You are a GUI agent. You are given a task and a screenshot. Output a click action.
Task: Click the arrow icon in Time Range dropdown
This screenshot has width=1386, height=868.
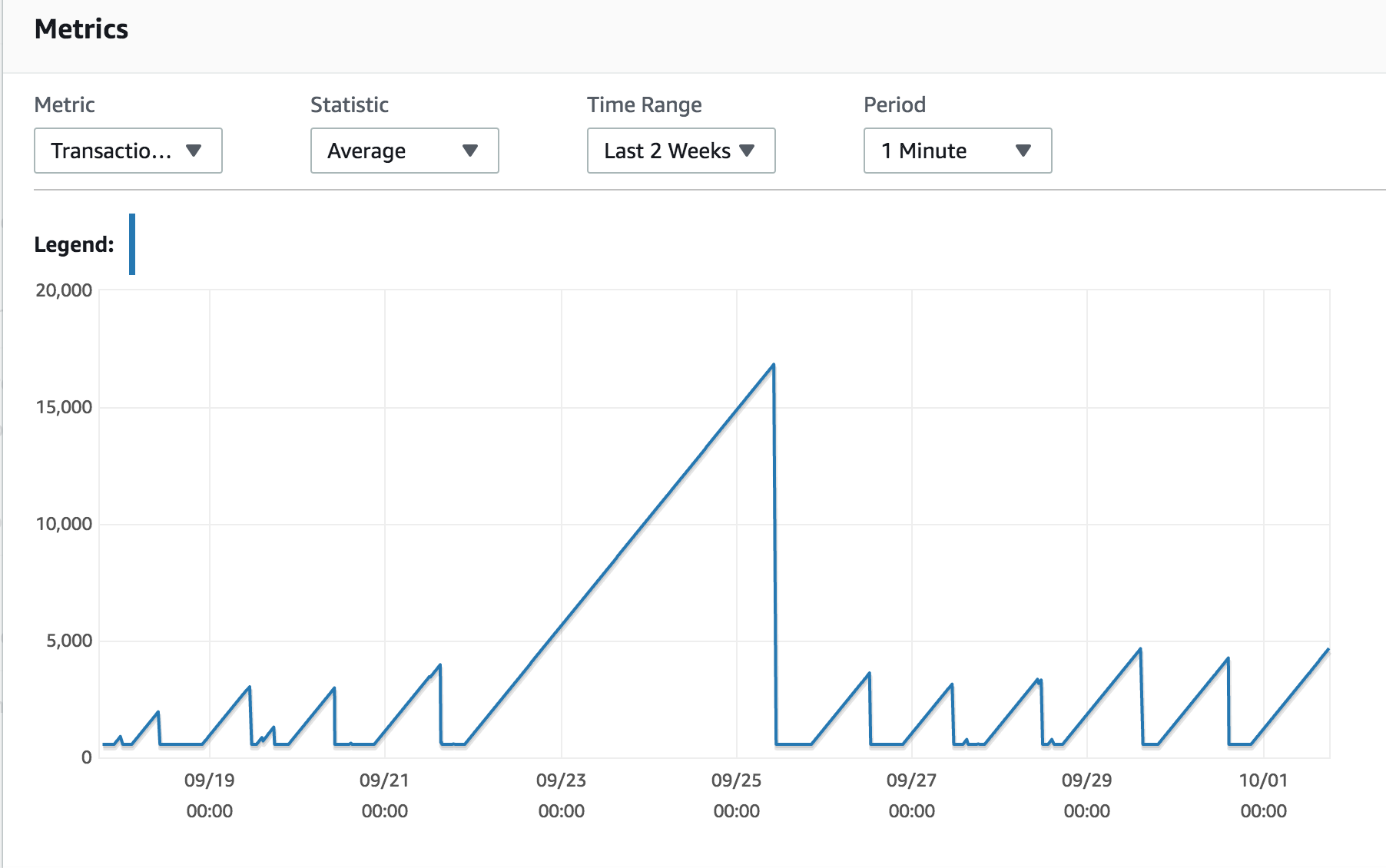747,151
